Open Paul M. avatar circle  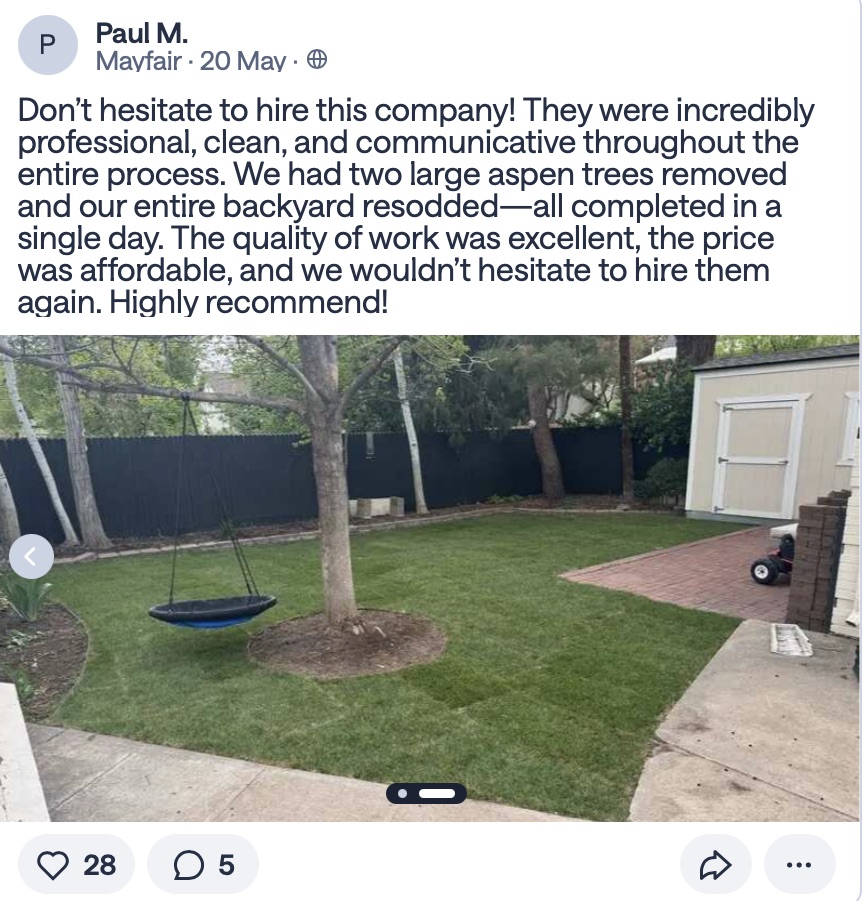(48, 45)
